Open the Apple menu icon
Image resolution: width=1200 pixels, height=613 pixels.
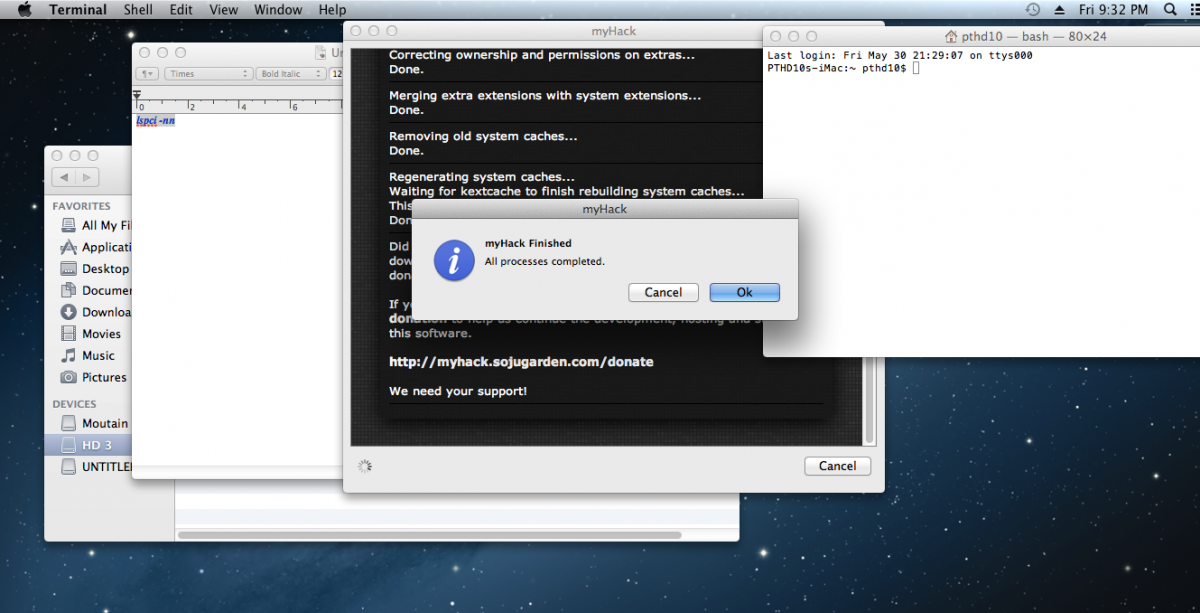[x=25, y=10]
